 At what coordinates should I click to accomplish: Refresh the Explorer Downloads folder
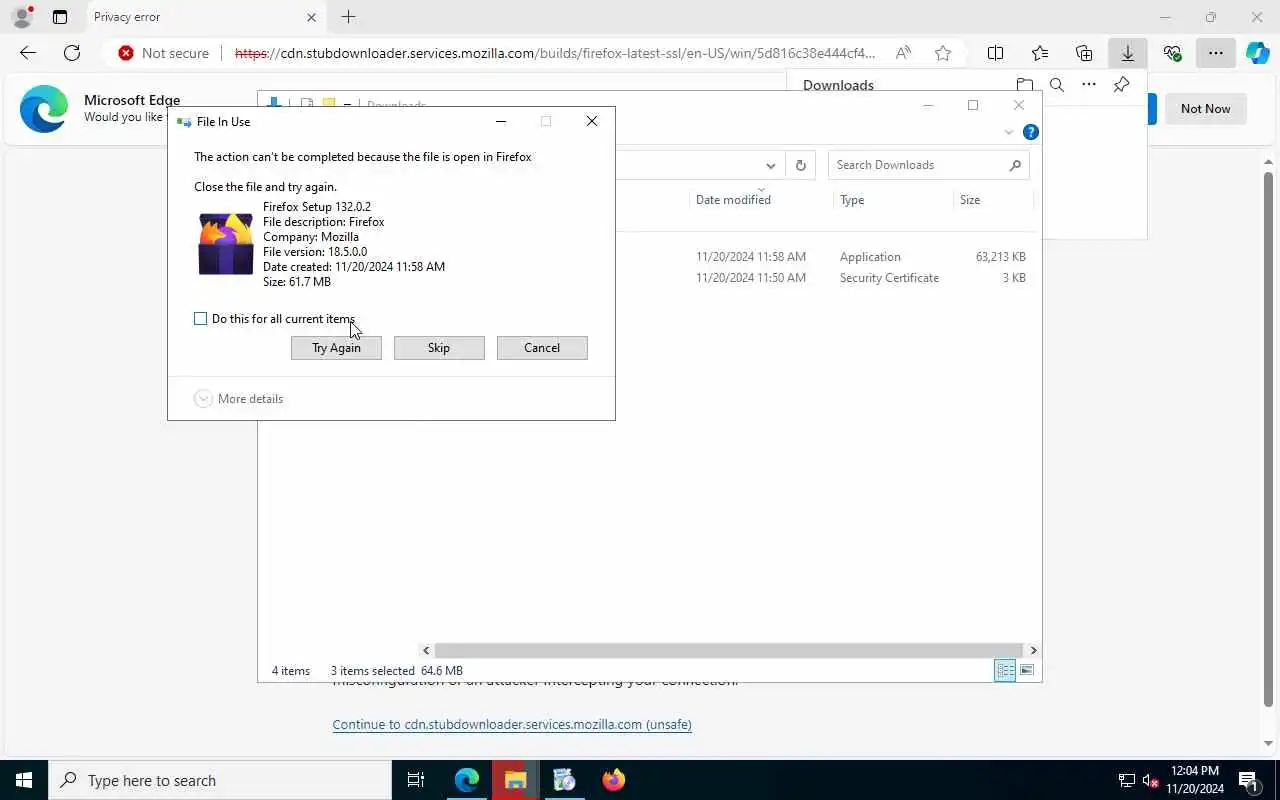(800, 165)
